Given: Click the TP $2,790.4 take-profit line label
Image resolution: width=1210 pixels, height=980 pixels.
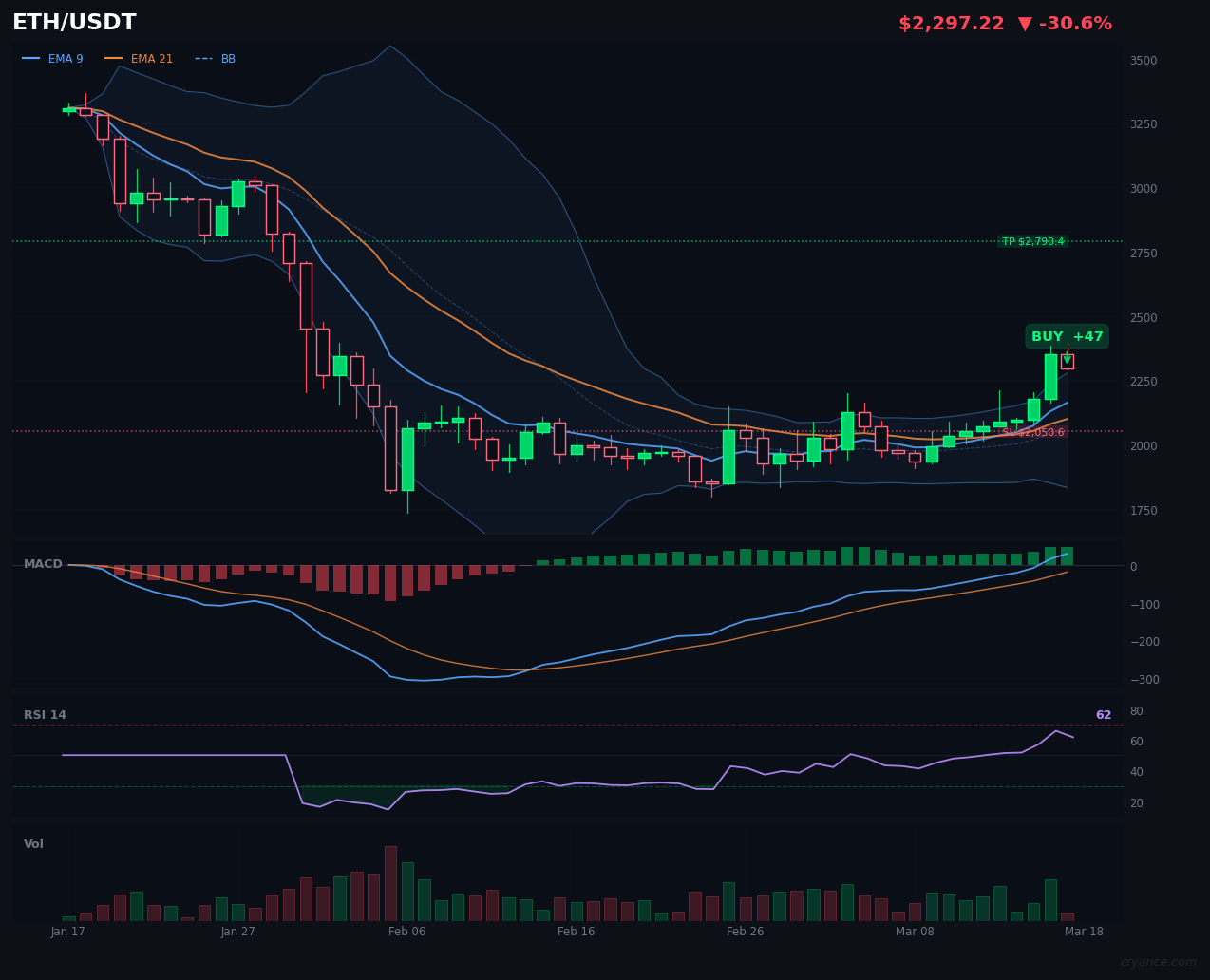Looking at the screenshot, I should (1035, 241).
